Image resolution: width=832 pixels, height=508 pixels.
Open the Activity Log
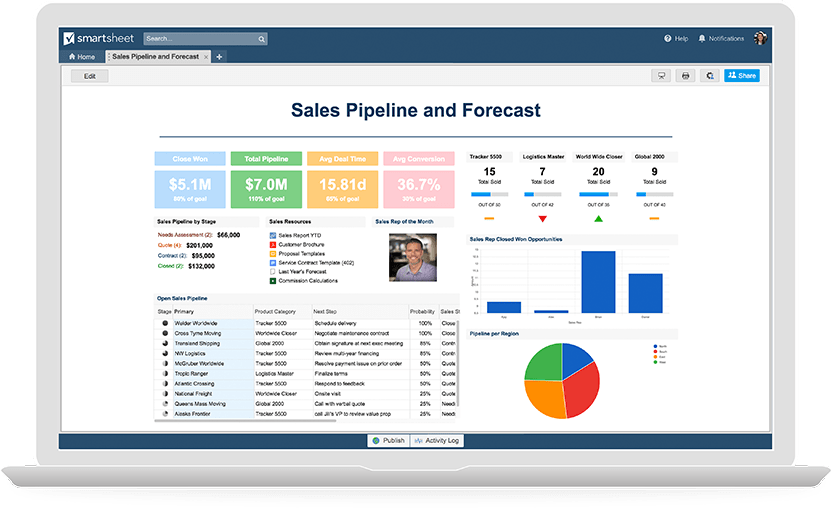(x=436, y=440)
